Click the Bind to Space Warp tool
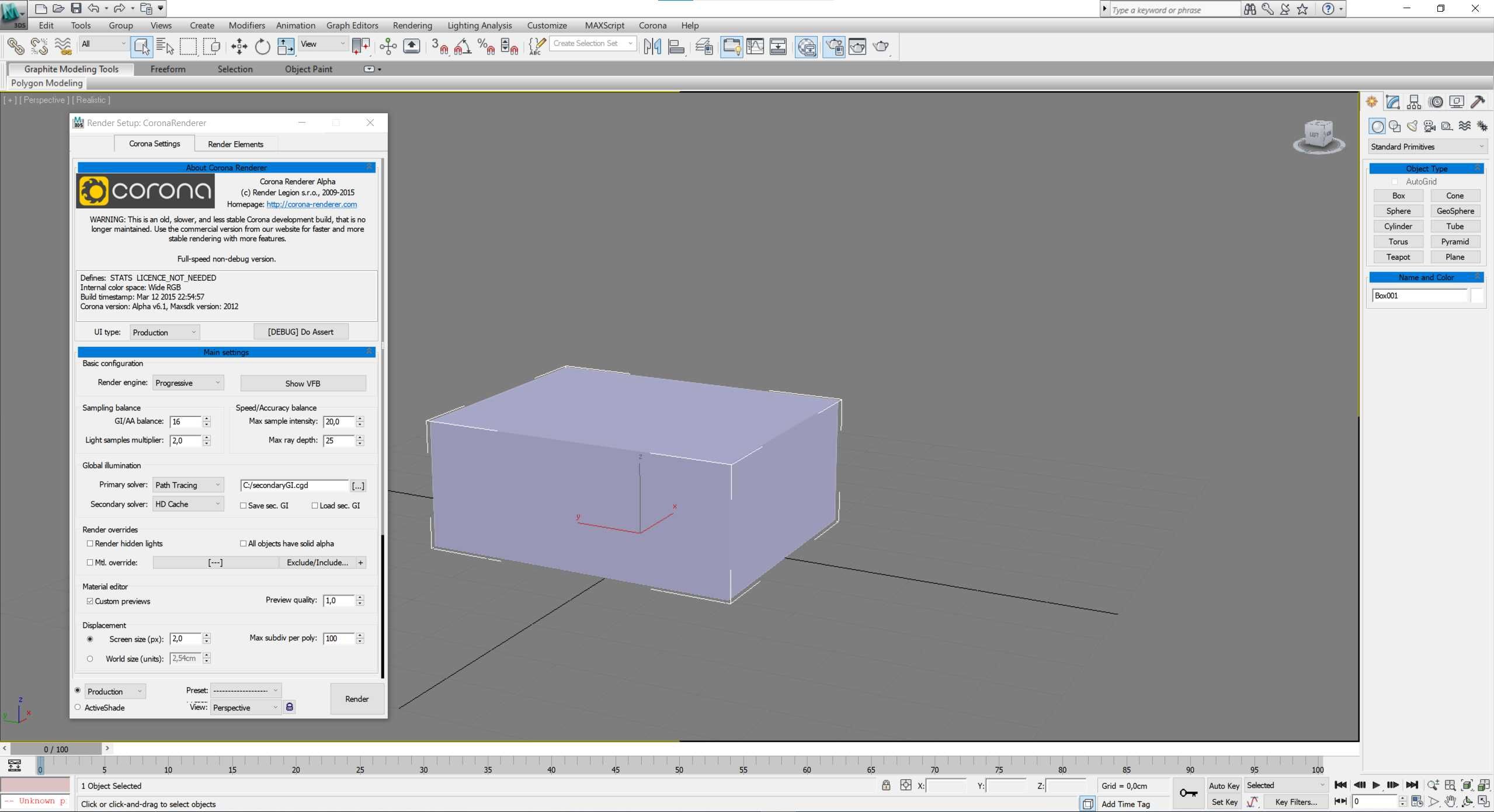Screen dimensions: 1494x812 point(63,46)
